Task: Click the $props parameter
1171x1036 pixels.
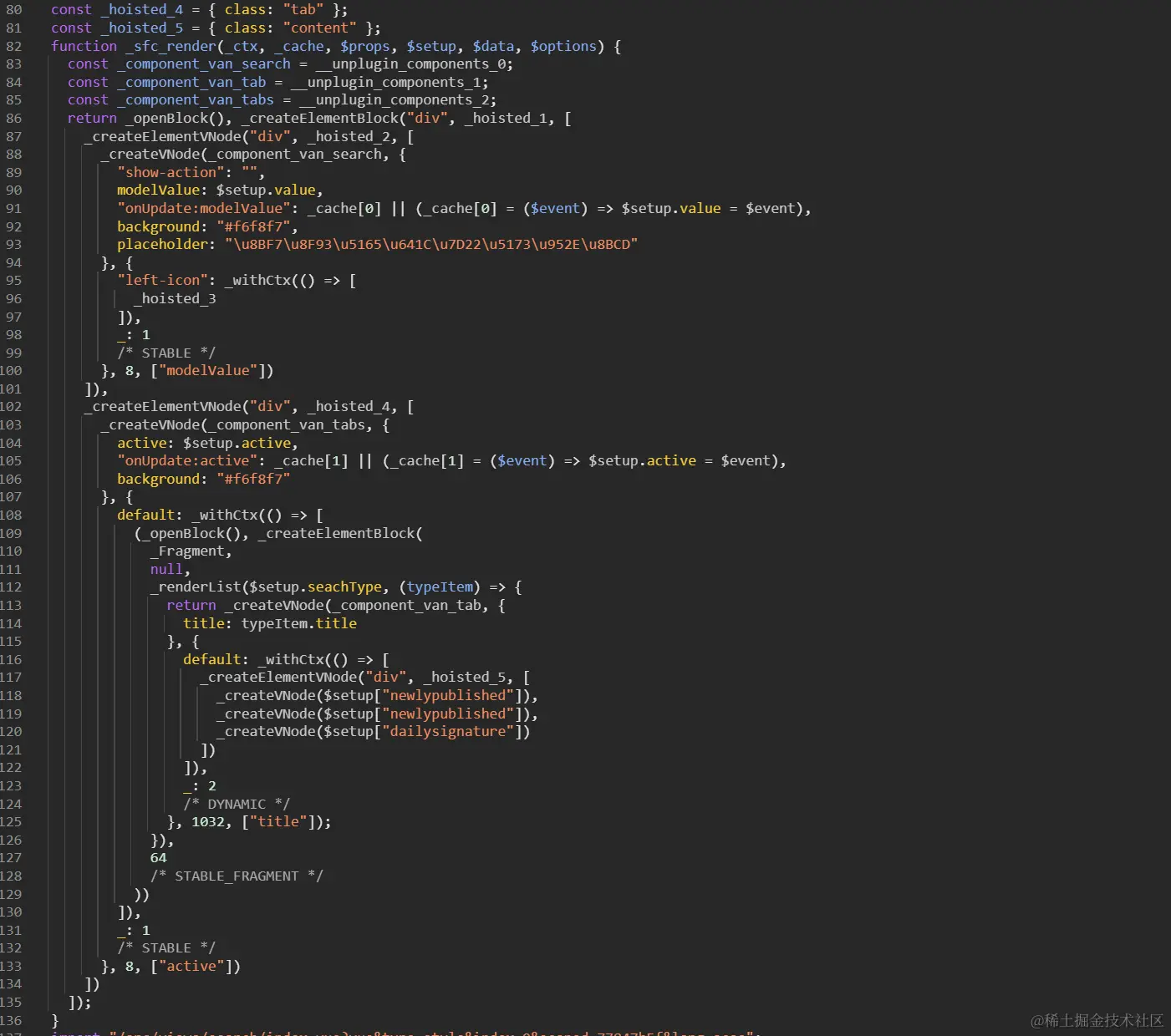Action: (365, 47)
